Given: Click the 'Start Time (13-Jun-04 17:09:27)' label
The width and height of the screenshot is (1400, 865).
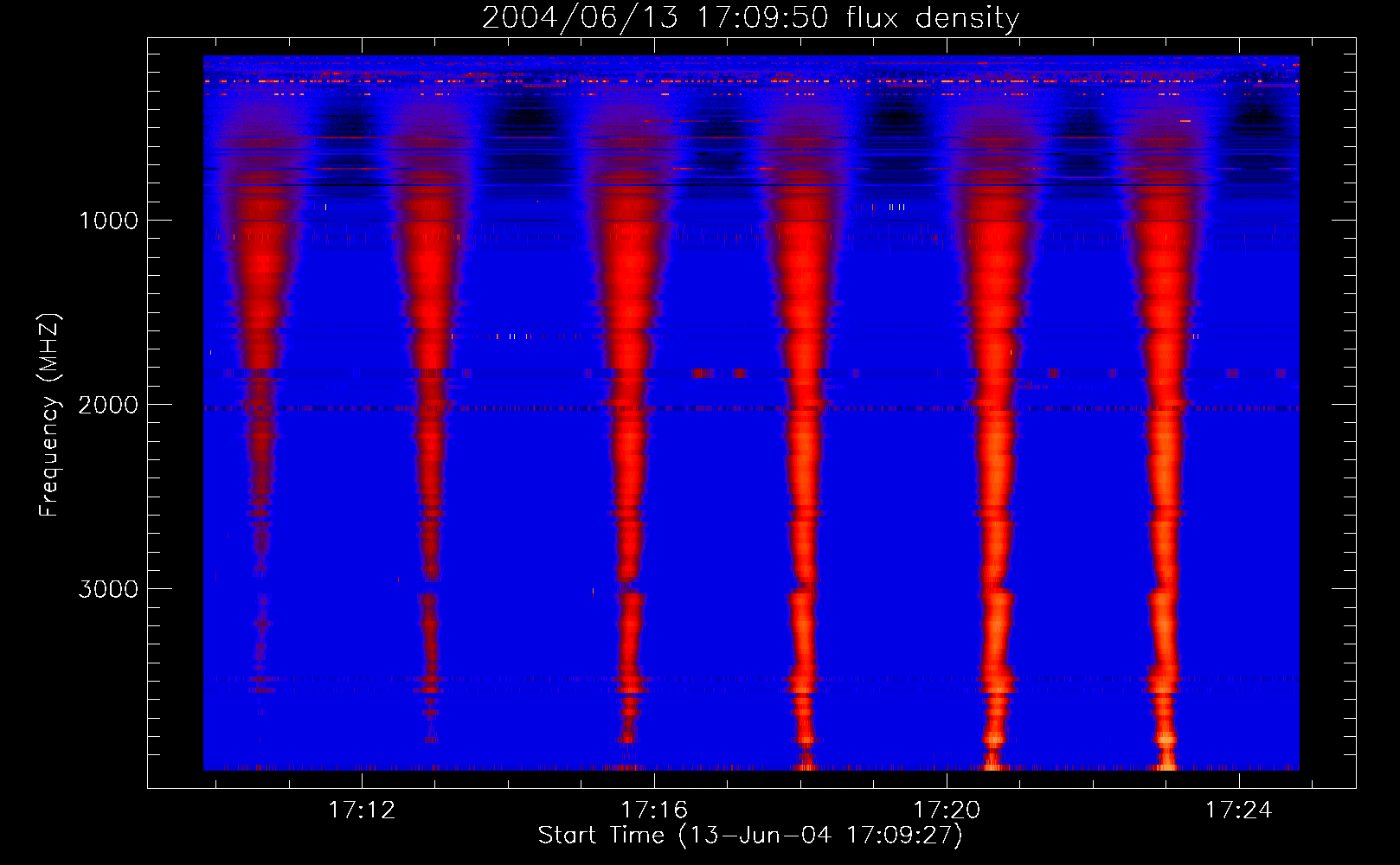Looking at the screenshot, I should pos(750,836).
